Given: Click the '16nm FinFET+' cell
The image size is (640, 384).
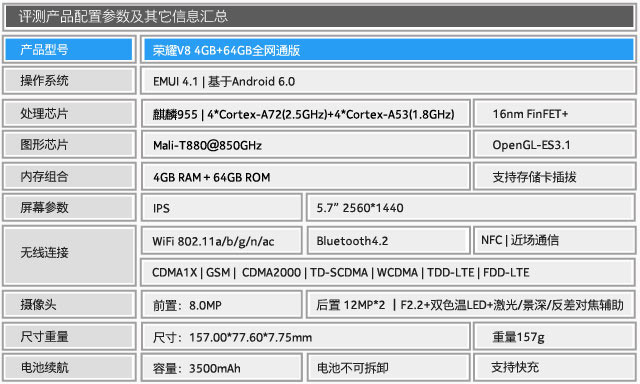Looking at the screenshot, I should [x=555, y=113].
